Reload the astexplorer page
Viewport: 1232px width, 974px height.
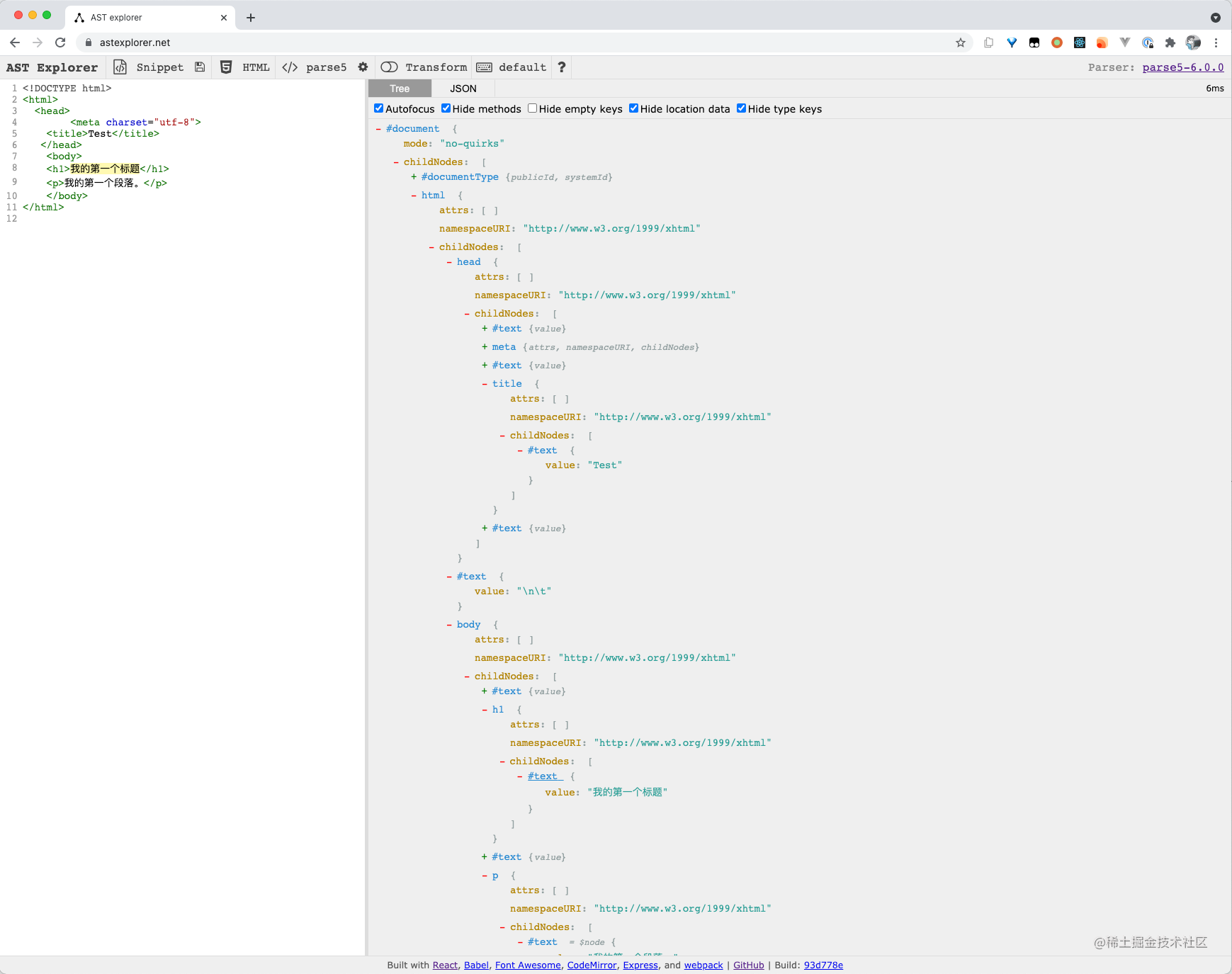pyautogui.click(x=60, y=43)
